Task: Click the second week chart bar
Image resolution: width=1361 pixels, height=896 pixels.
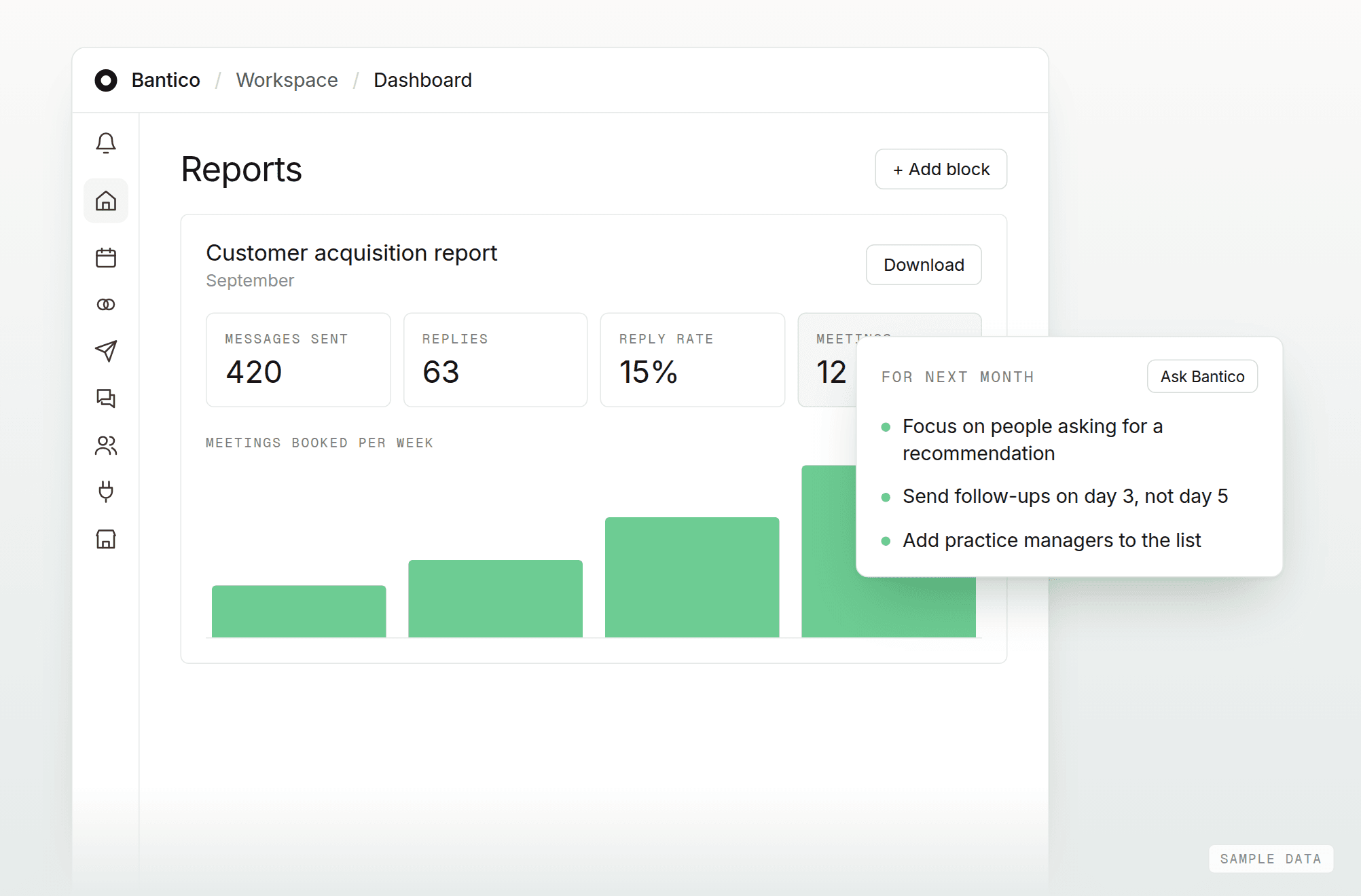Action: [x=495, y=598]
